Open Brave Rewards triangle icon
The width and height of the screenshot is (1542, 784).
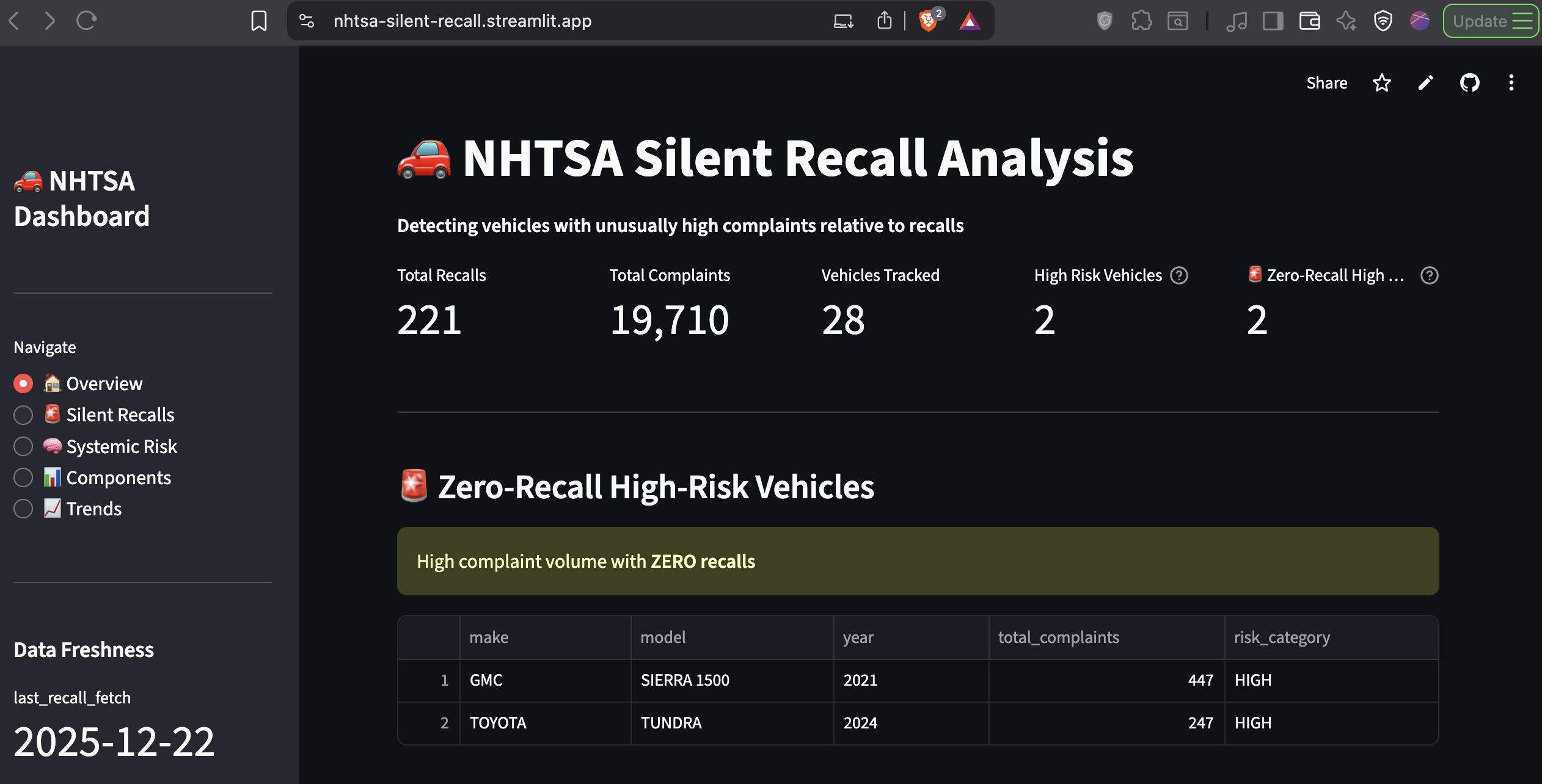pos(971,20)
